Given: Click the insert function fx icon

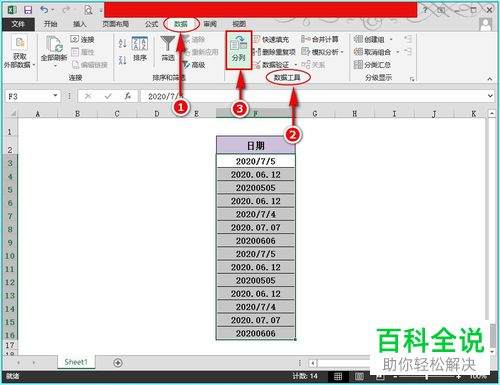Looking at the screenshot, I should coord(128,96).
